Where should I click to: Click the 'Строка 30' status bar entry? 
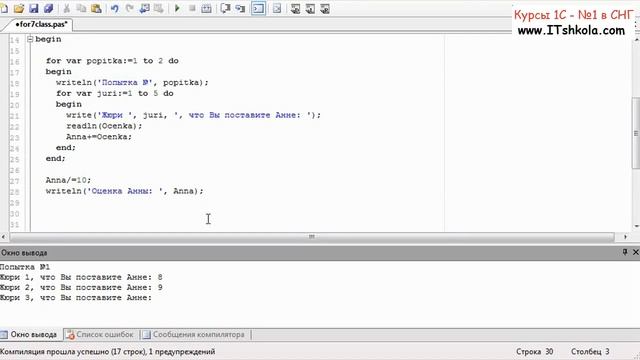pos(535,351)
